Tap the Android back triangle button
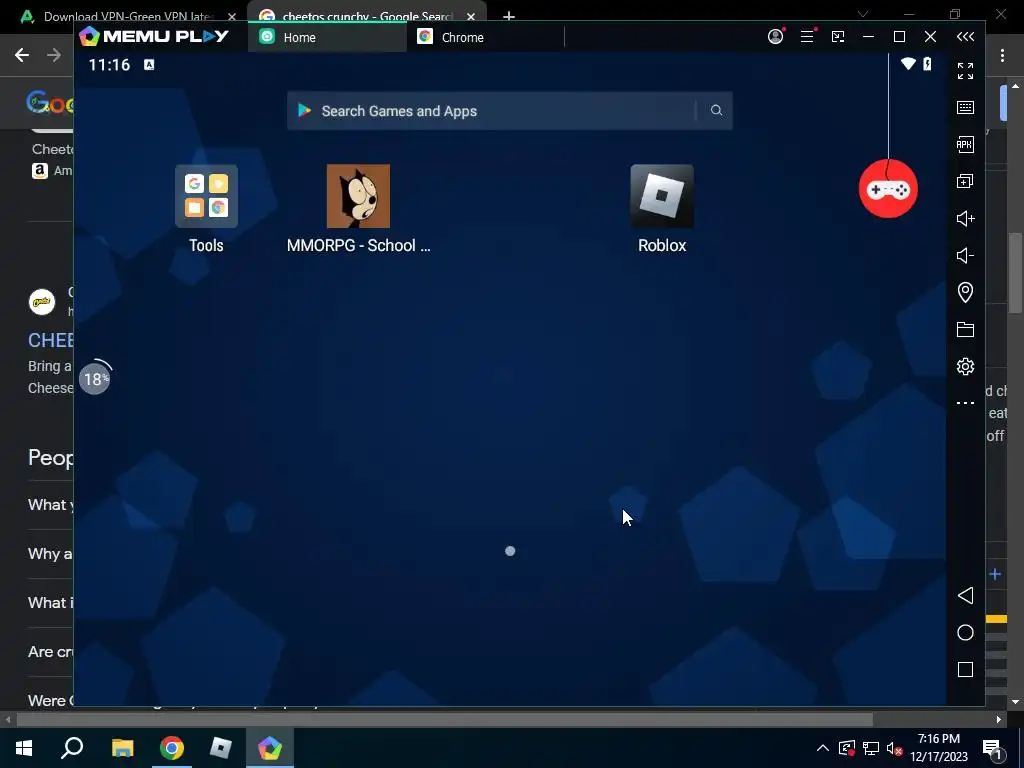 click(965, 596)
